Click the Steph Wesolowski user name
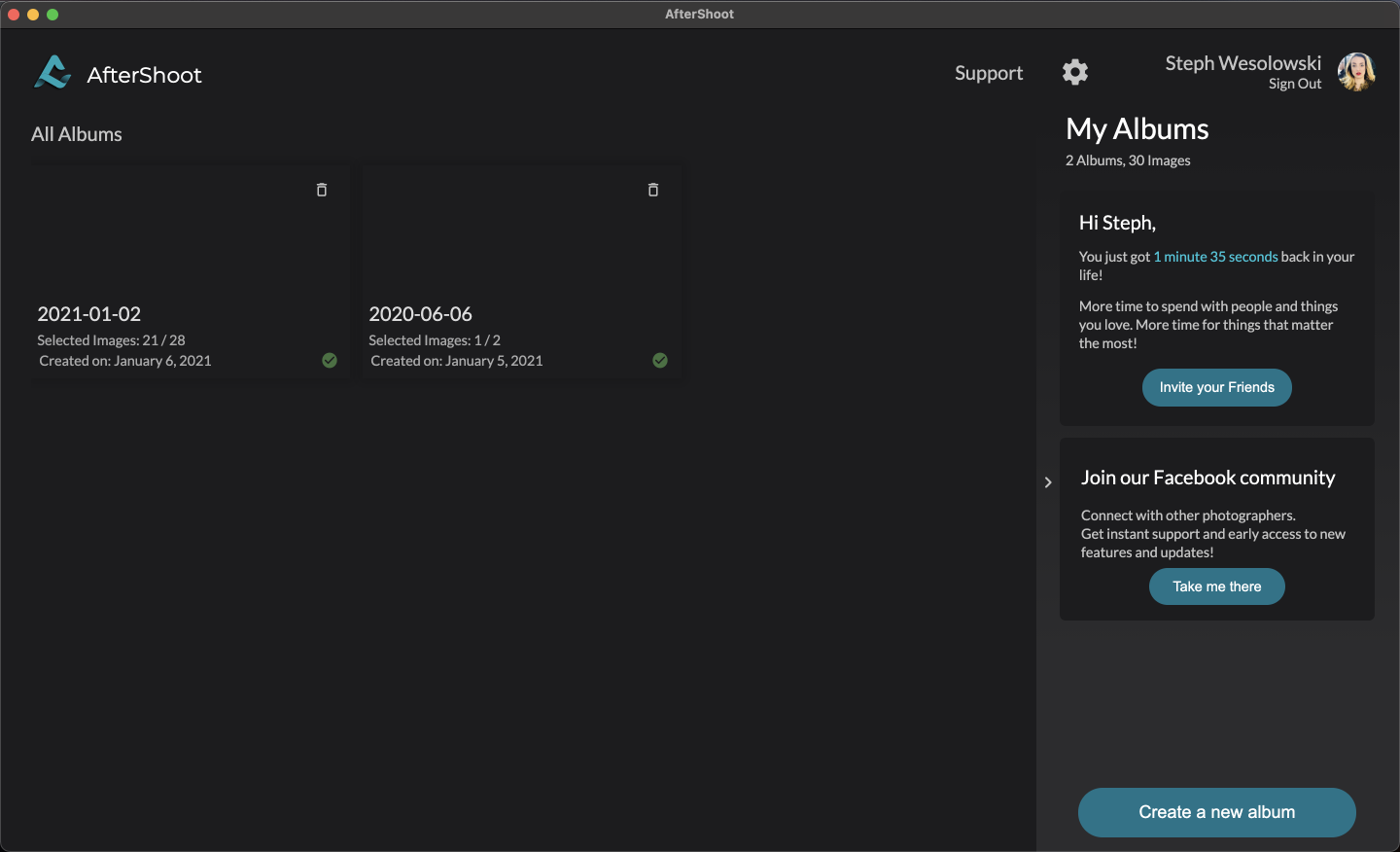 coord(1243,63)
